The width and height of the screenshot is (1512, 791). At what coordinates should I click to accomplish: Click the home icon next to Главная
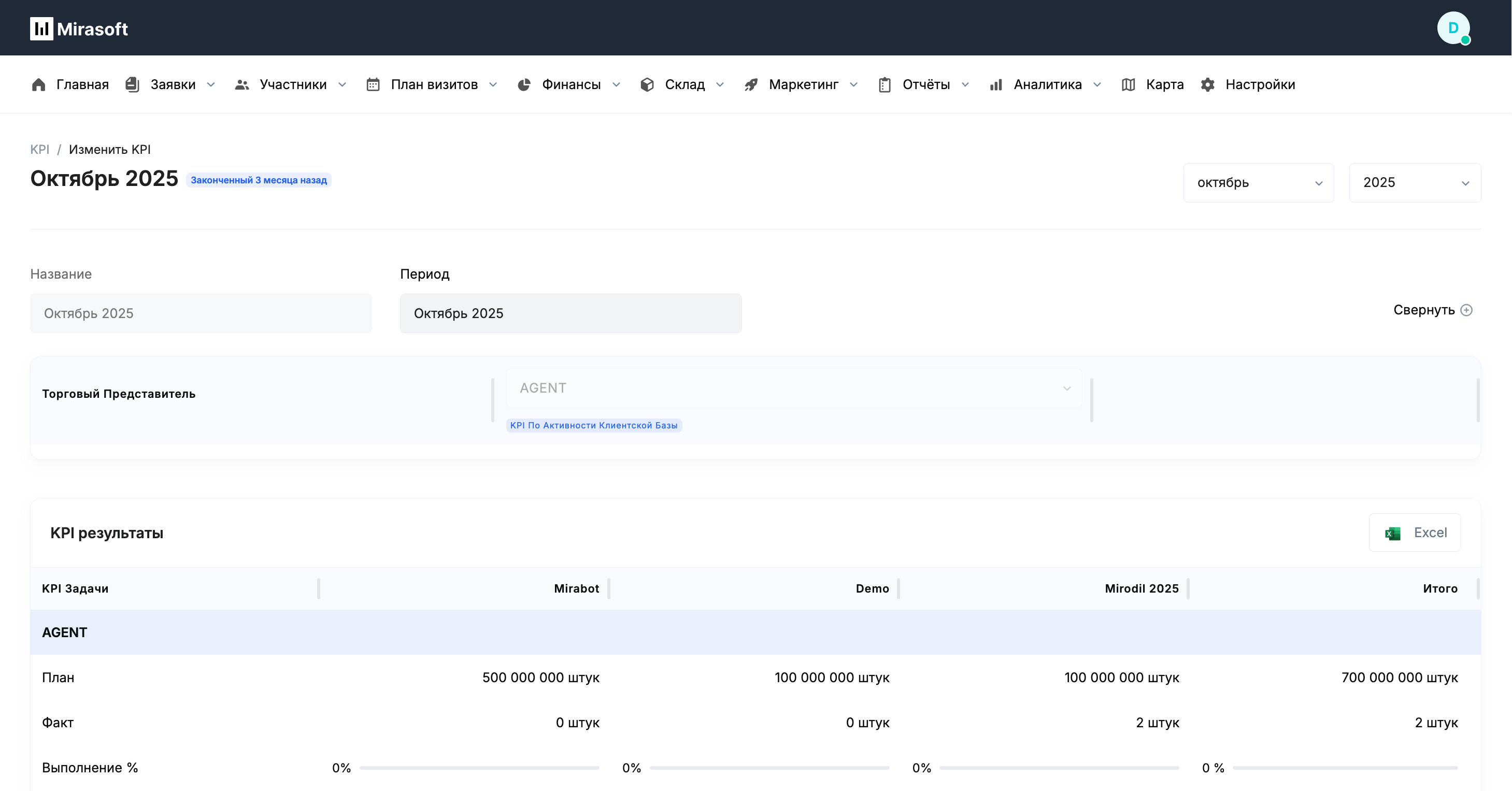pos(39,84)
